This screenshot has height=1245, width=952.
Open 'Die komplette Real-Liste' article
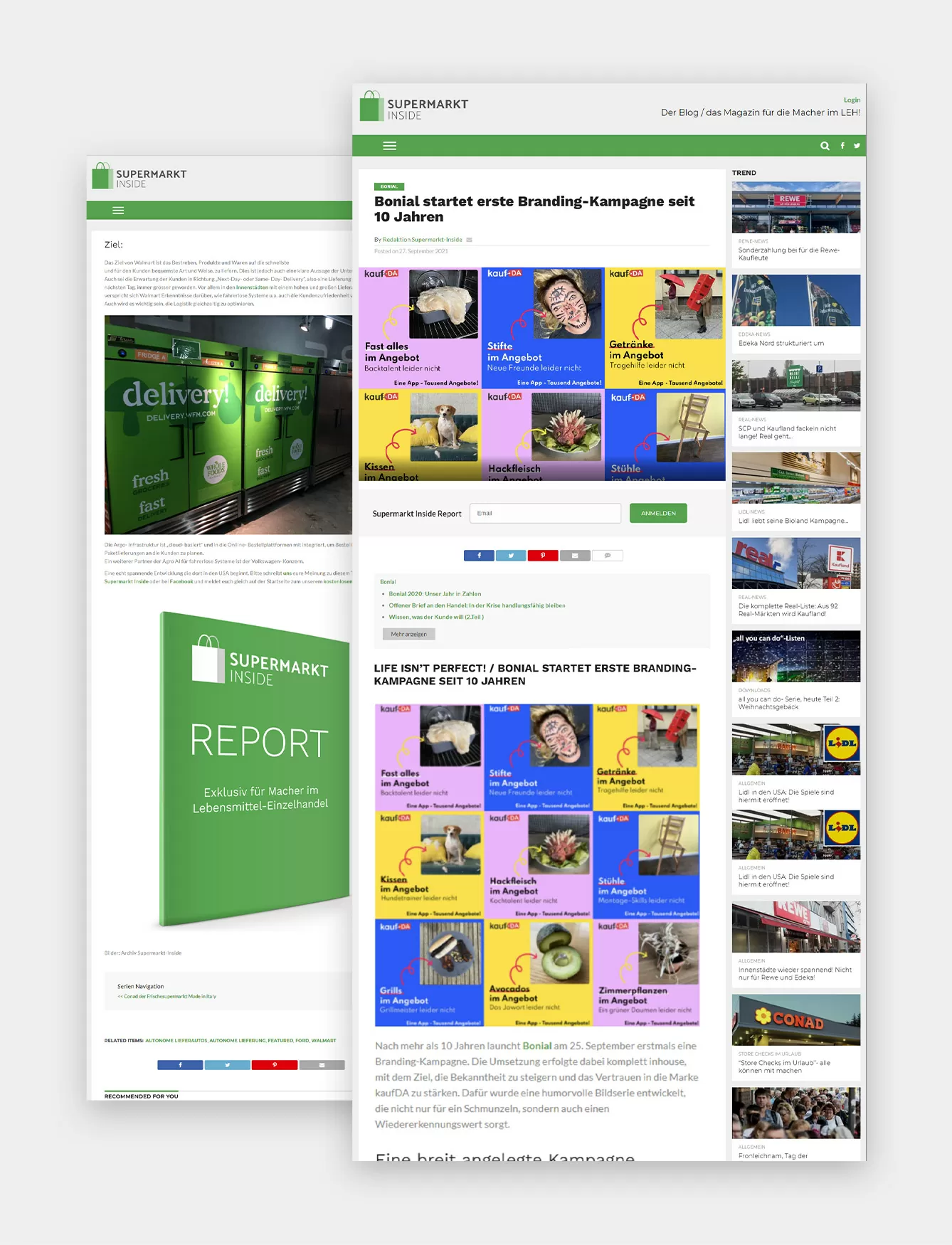(788, 610)
